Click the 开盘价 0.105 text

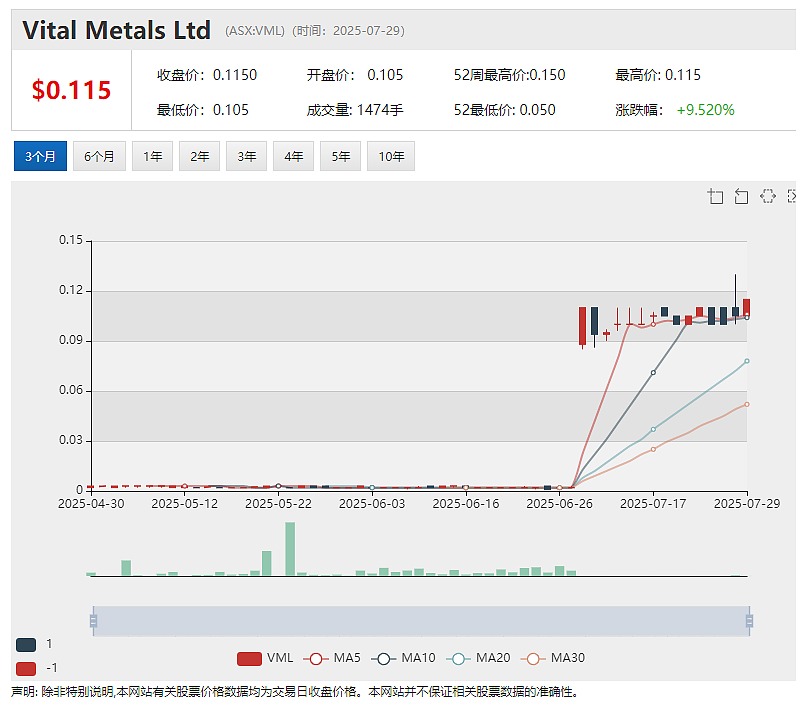(355, 75)
